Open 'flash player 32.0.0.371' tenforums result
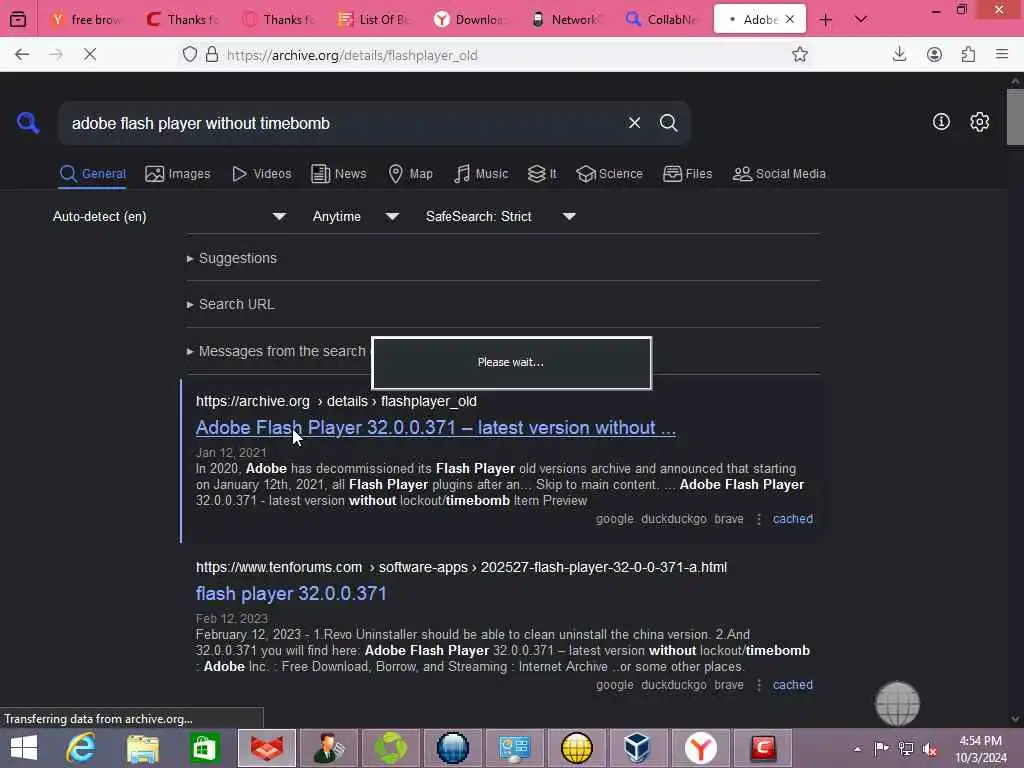Viewport: 1024px width, 768px height. [x=291, y=593]
